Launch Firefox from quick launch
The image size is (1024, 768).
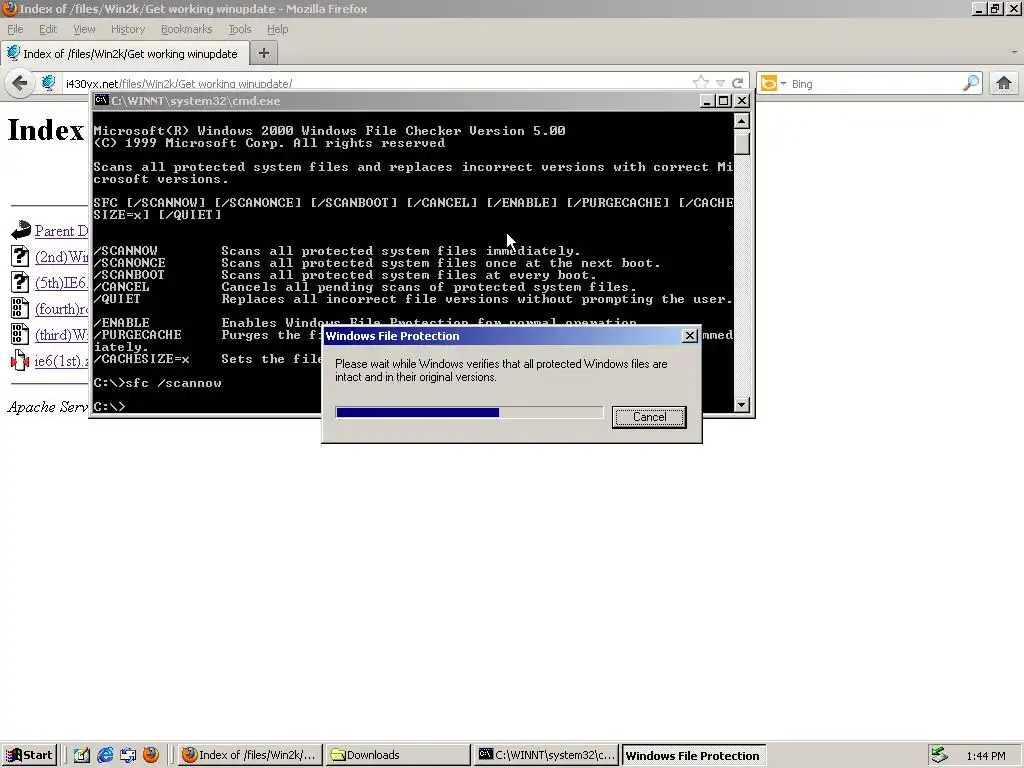151,755
